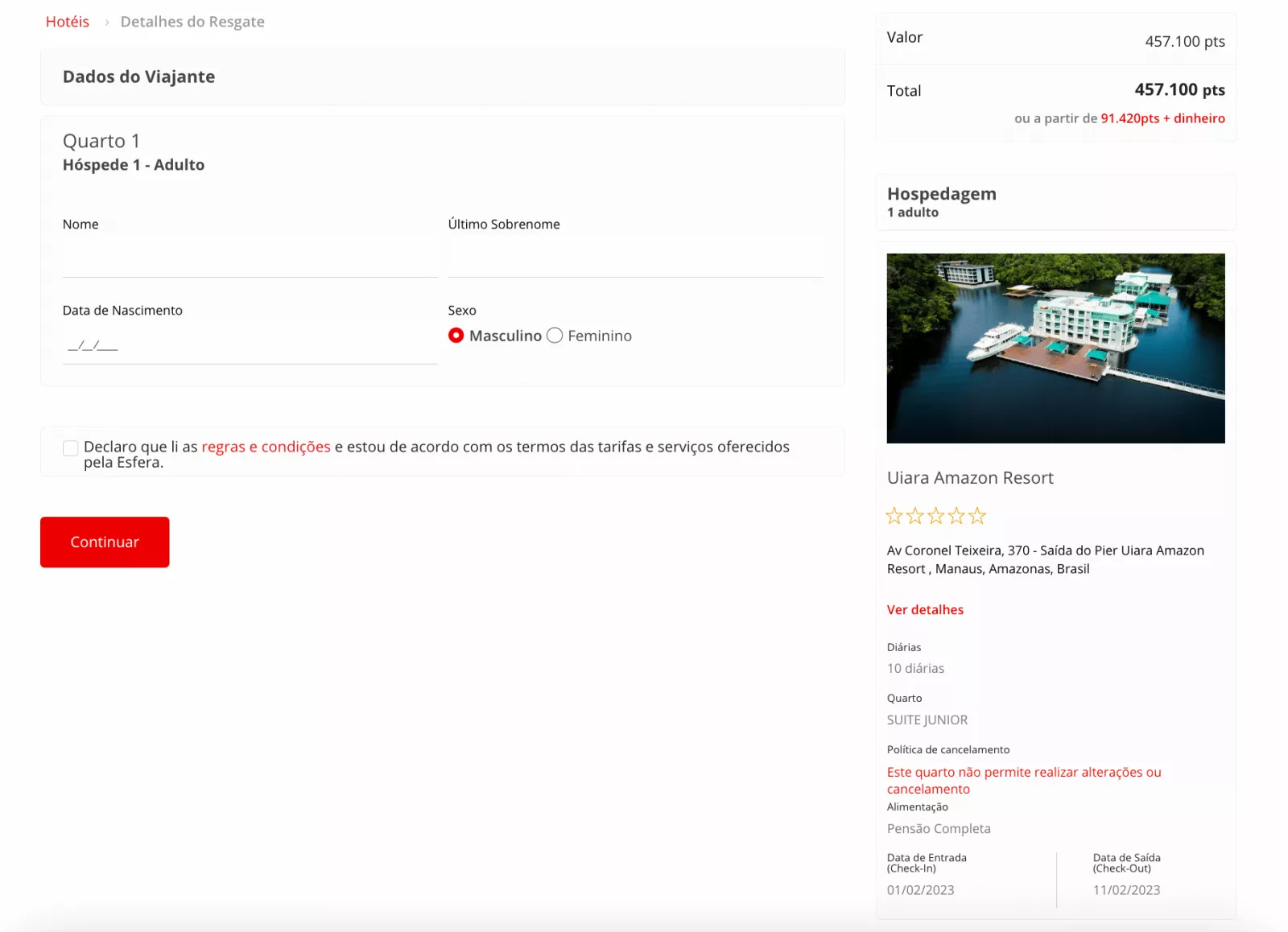Click the SUITE JUNIOR room text
The width and height of the screenshot is (1288, 932).
pyautogui.click(x=927, y=720)
